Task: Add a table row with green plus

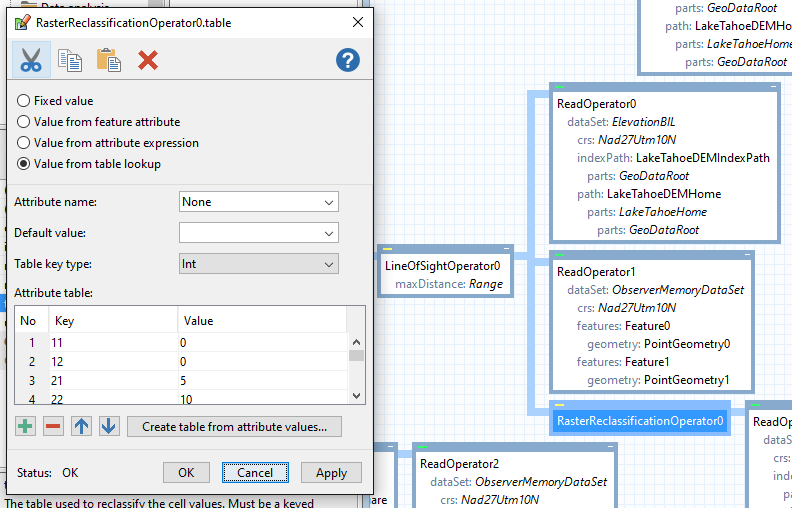Action: [x=25, y=427]
